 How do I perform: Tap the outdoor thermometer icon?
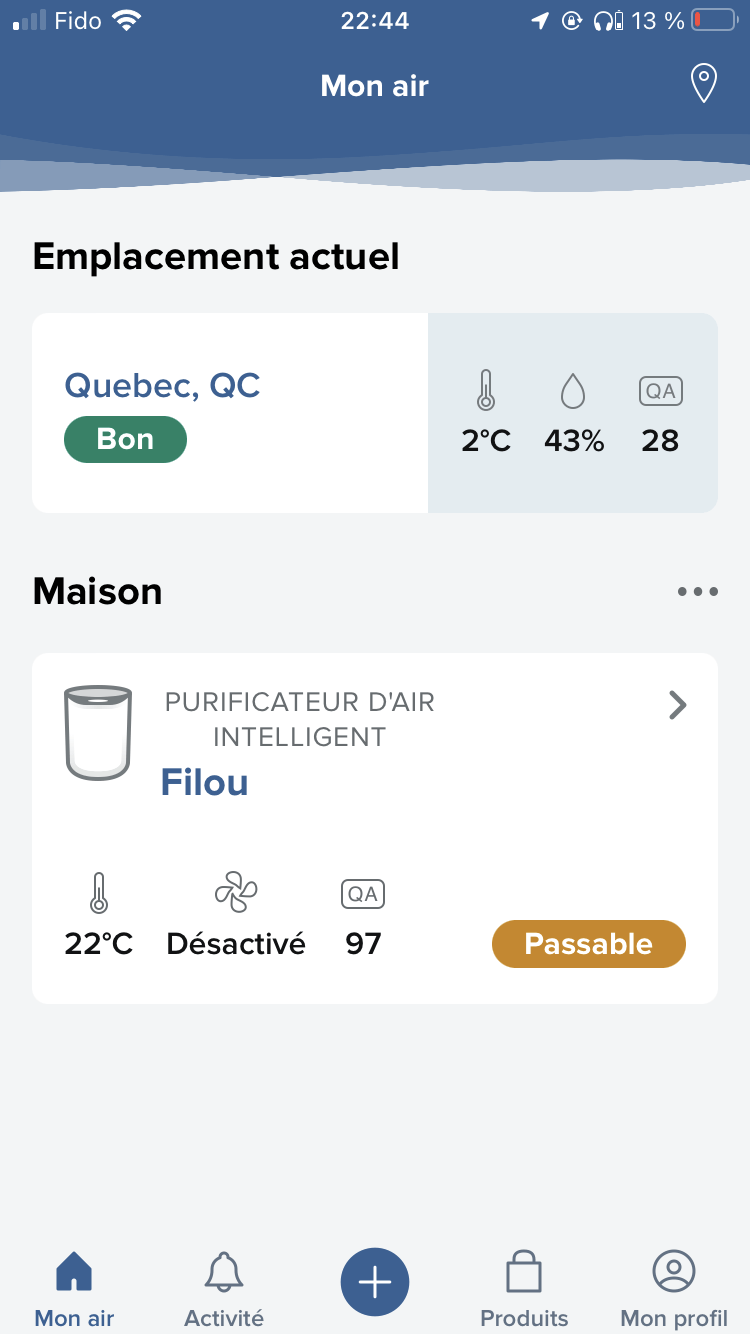486,390
